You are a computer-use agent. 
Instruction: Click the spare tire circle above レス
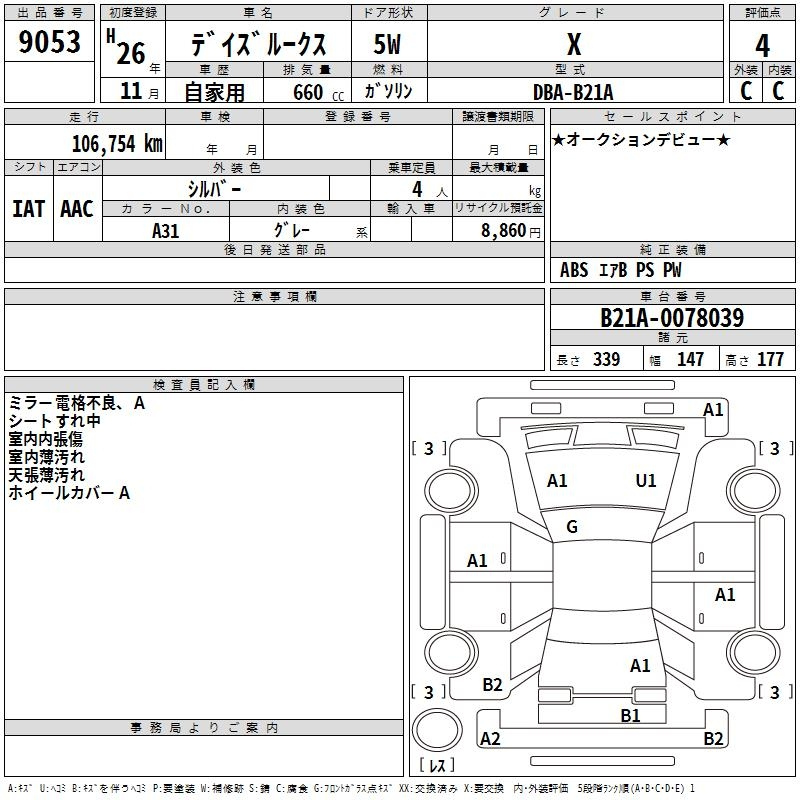click(x=436, y=730)
